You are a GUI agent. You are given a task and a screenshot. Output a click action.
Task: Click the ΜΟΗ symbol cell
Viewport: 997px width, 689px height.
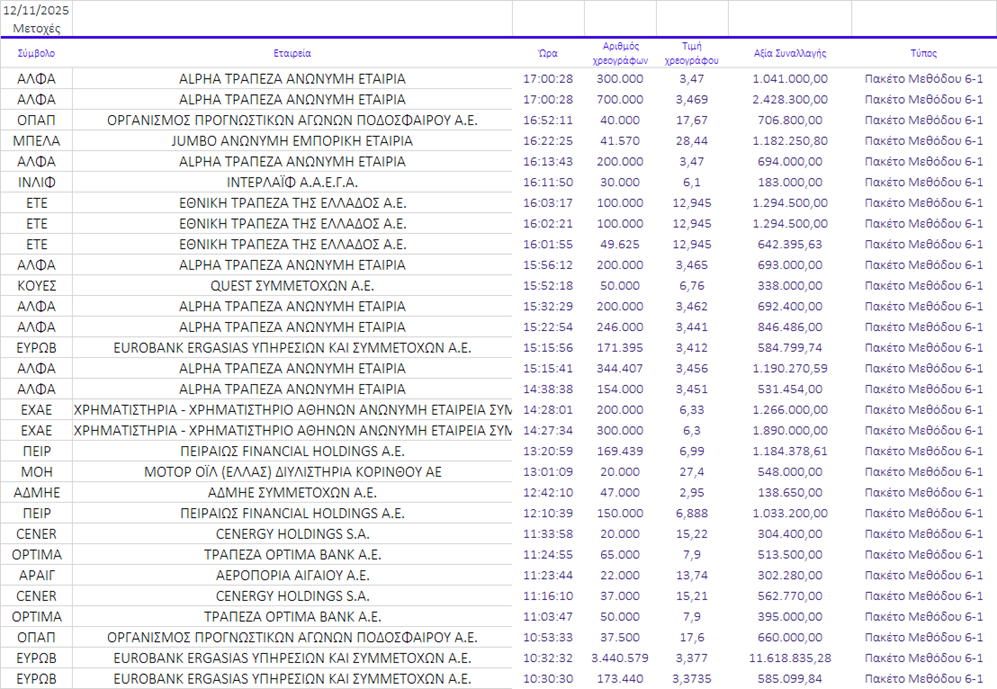point(36,472)
